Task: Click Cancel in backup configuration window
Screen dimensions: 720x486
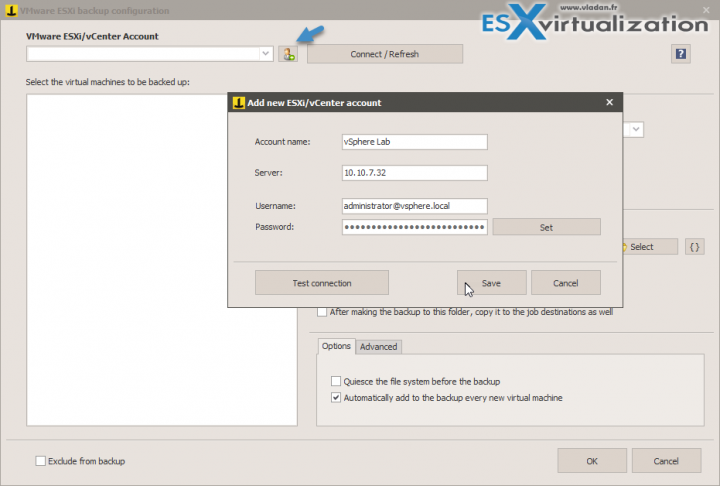Action: (x=666, y=461)
